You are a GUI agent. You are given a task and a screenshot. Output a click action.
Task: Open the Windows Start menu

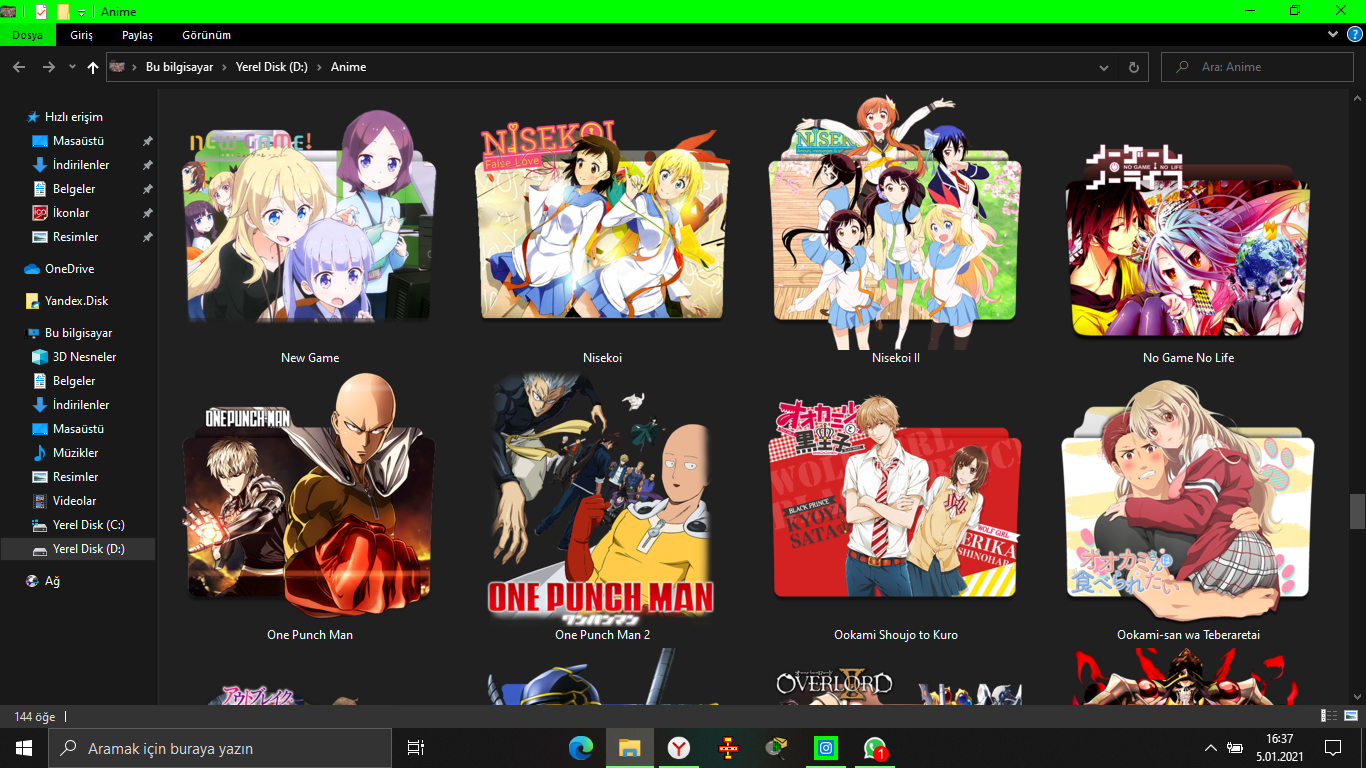coord(24,748)
